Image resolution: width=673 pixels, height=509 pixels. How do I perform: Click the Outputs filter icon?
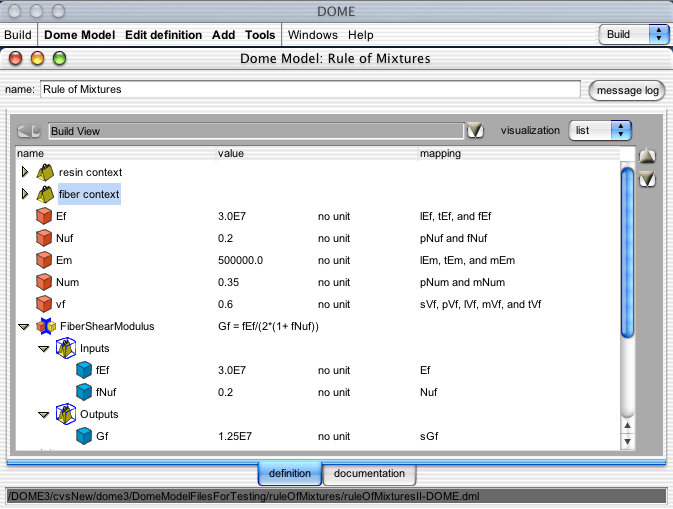66,414
